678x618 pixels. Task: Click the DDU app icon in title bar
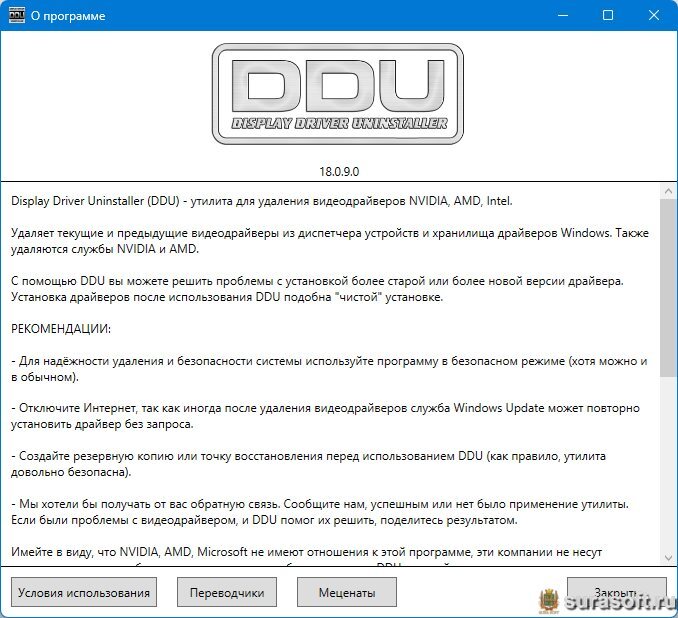click(16, 15)
